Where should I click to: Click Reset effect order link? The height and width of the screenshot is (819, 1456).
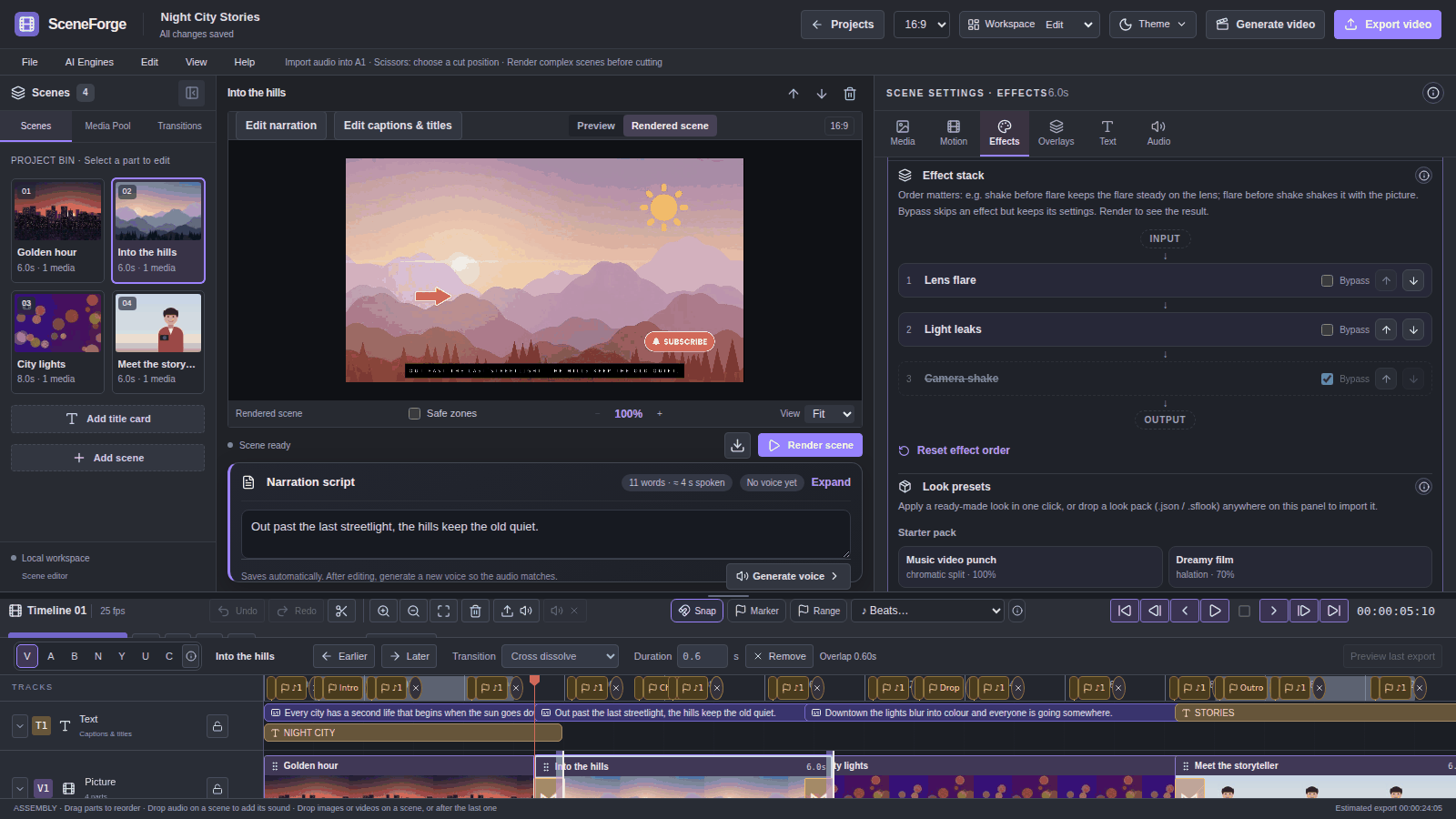point(963,450)
